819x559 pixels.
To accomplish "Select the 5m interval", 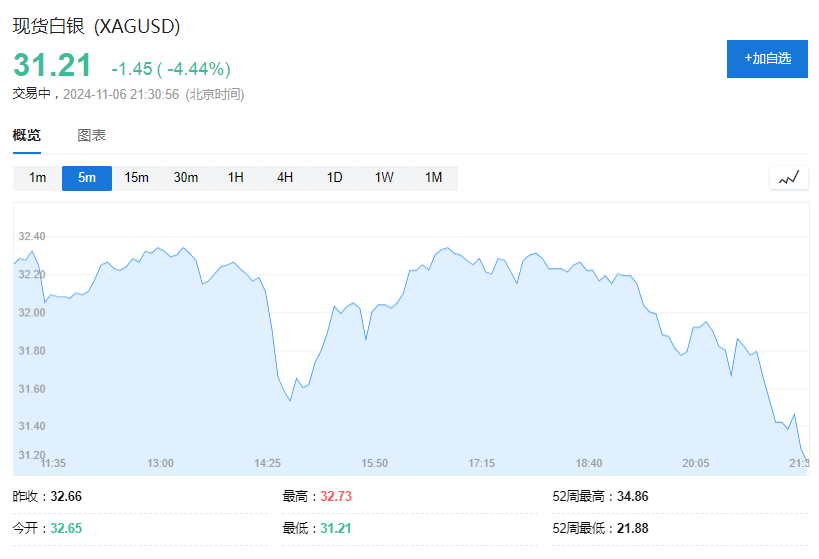I will (87, 178).
